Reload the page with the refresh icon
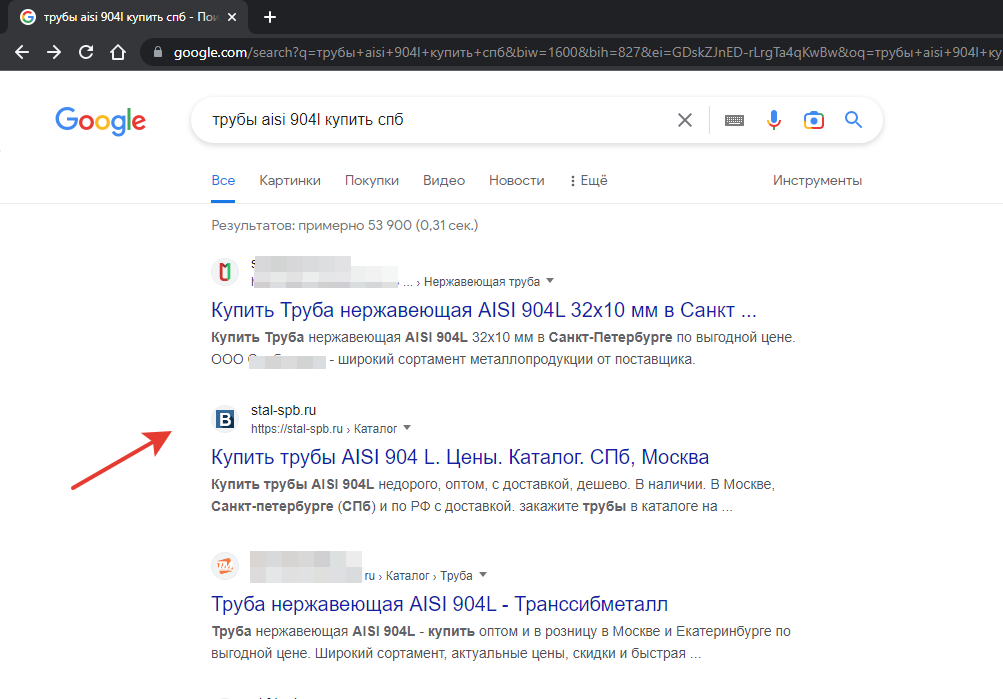This screenshot has height=699, width=1003. [86, 51]
